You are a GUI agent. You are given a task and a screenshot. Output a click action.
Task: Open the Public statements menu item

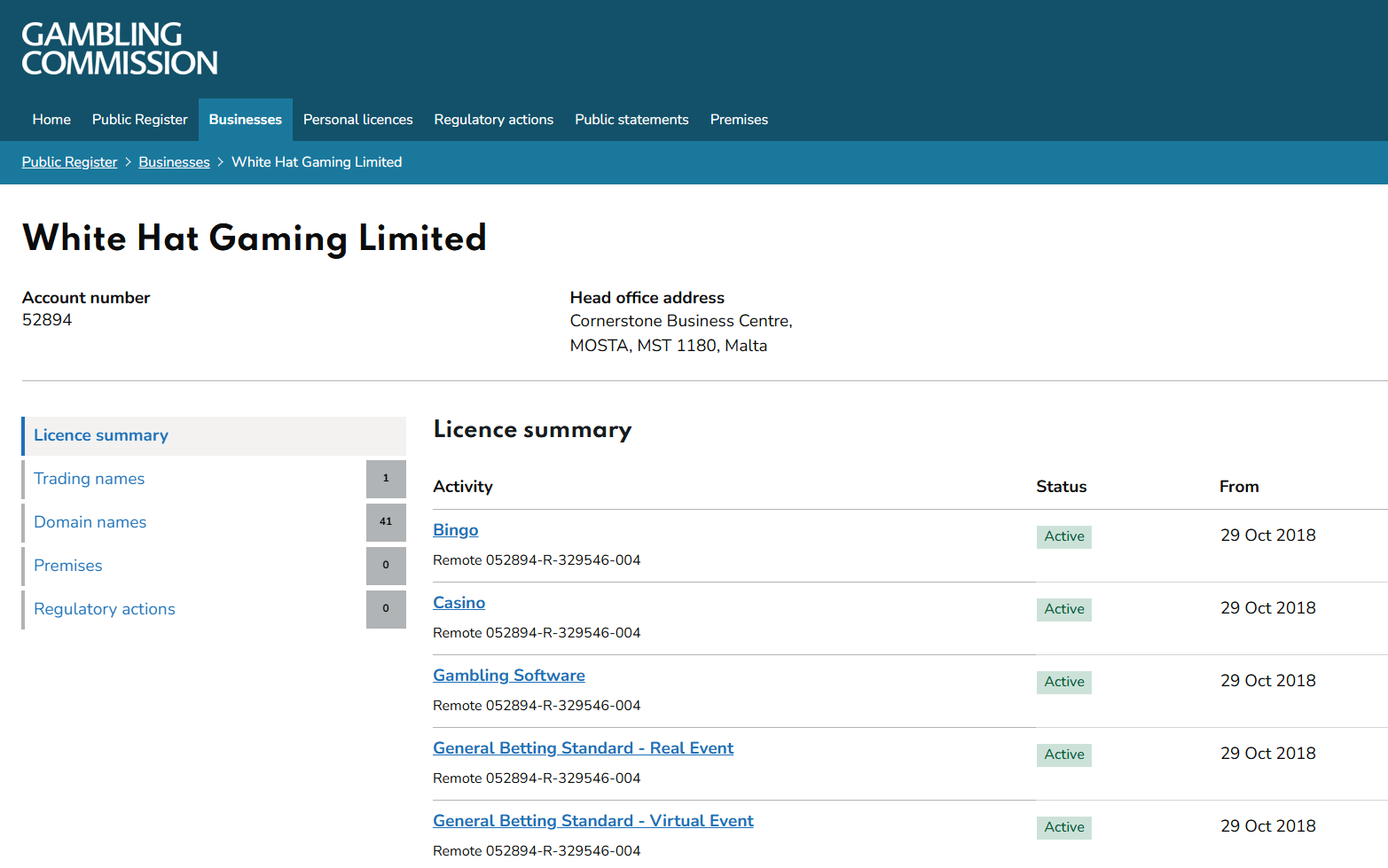pyautogui.click(x=631, y=120)
